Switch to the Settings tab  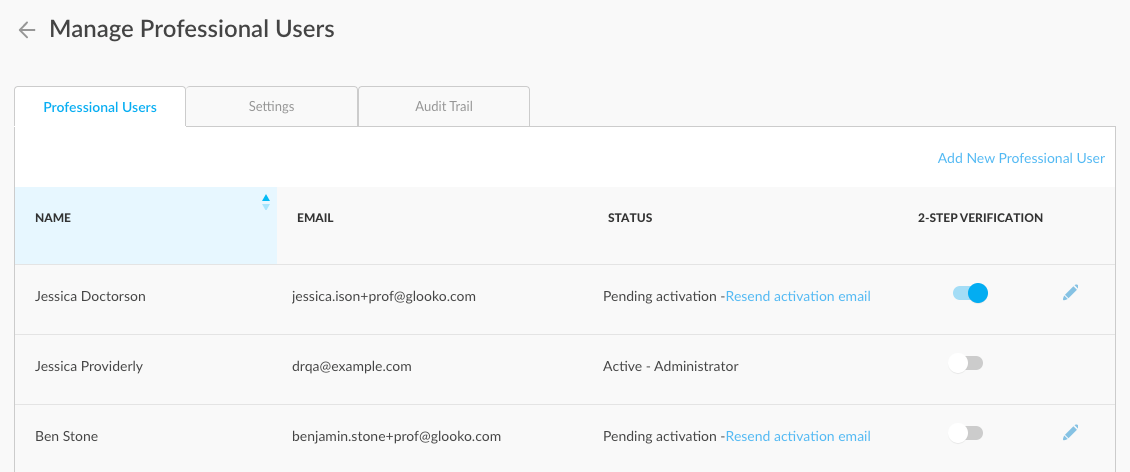(x=272, y=106)
